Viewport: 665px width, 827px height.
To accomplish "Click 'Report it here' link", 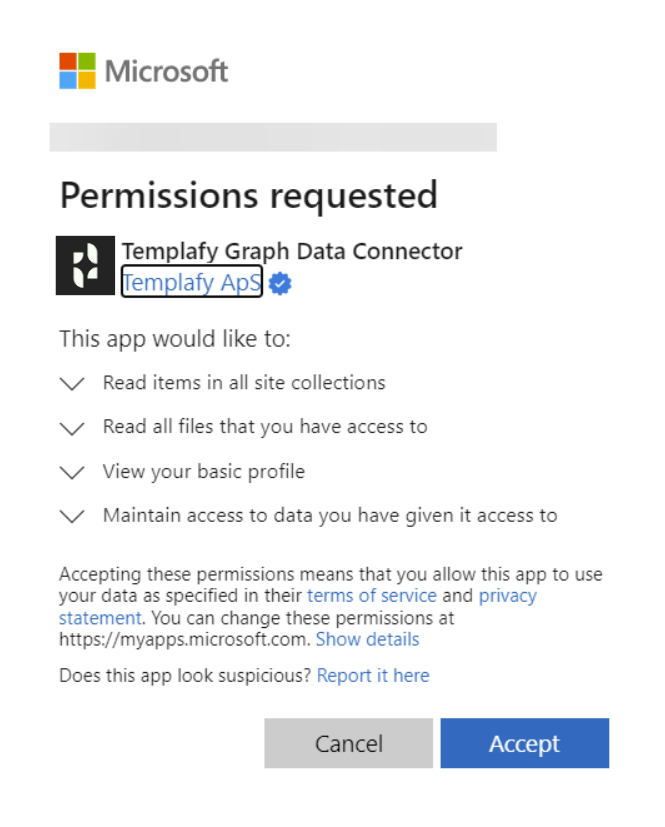I will (373, 675).
